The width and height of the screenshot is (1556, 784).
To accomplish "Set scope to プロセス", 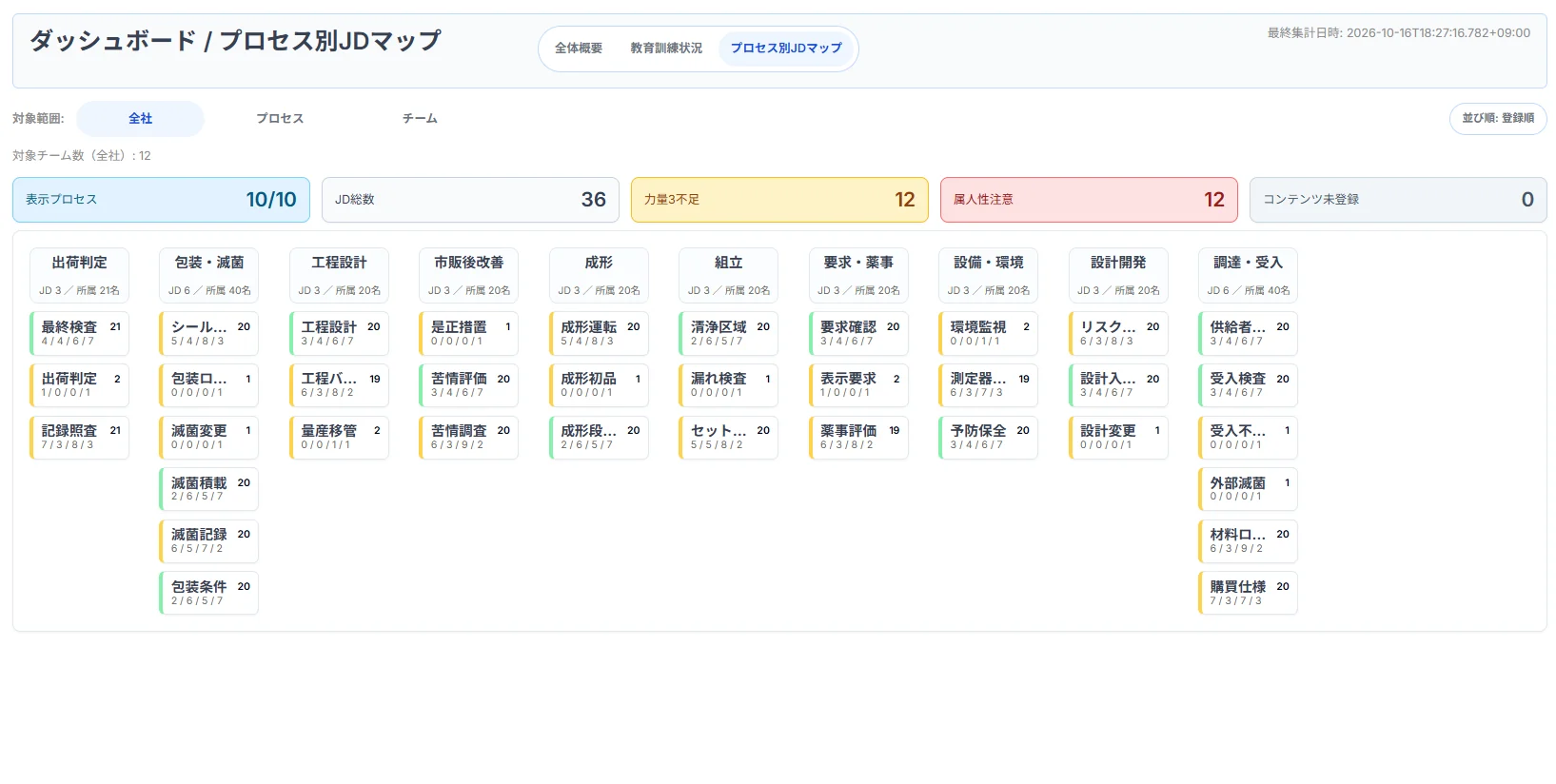I will coord(280,119).
